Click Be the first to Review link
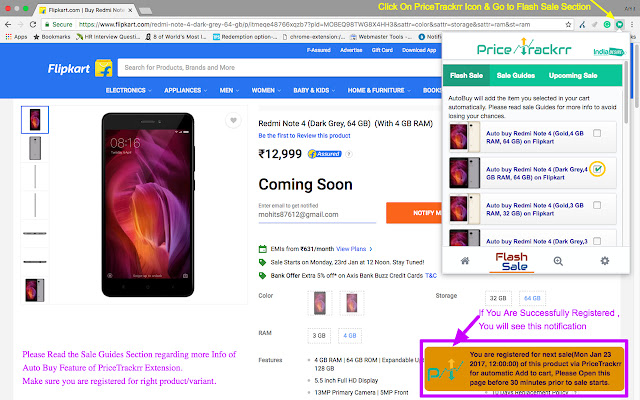The image size is (640, 400). 304,136
